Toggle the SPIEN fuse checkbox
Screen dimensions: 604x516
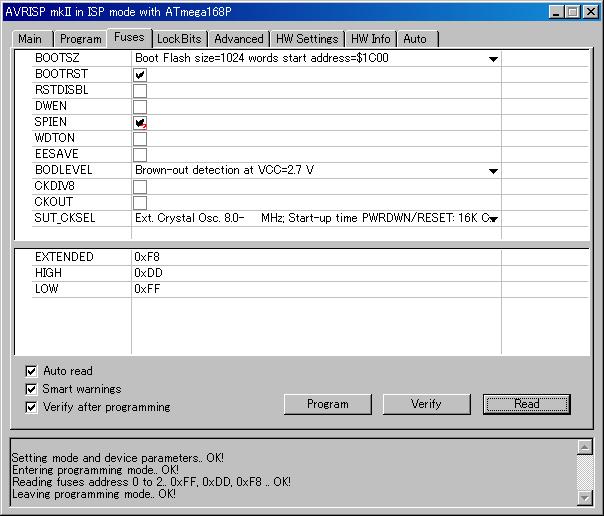140,123
